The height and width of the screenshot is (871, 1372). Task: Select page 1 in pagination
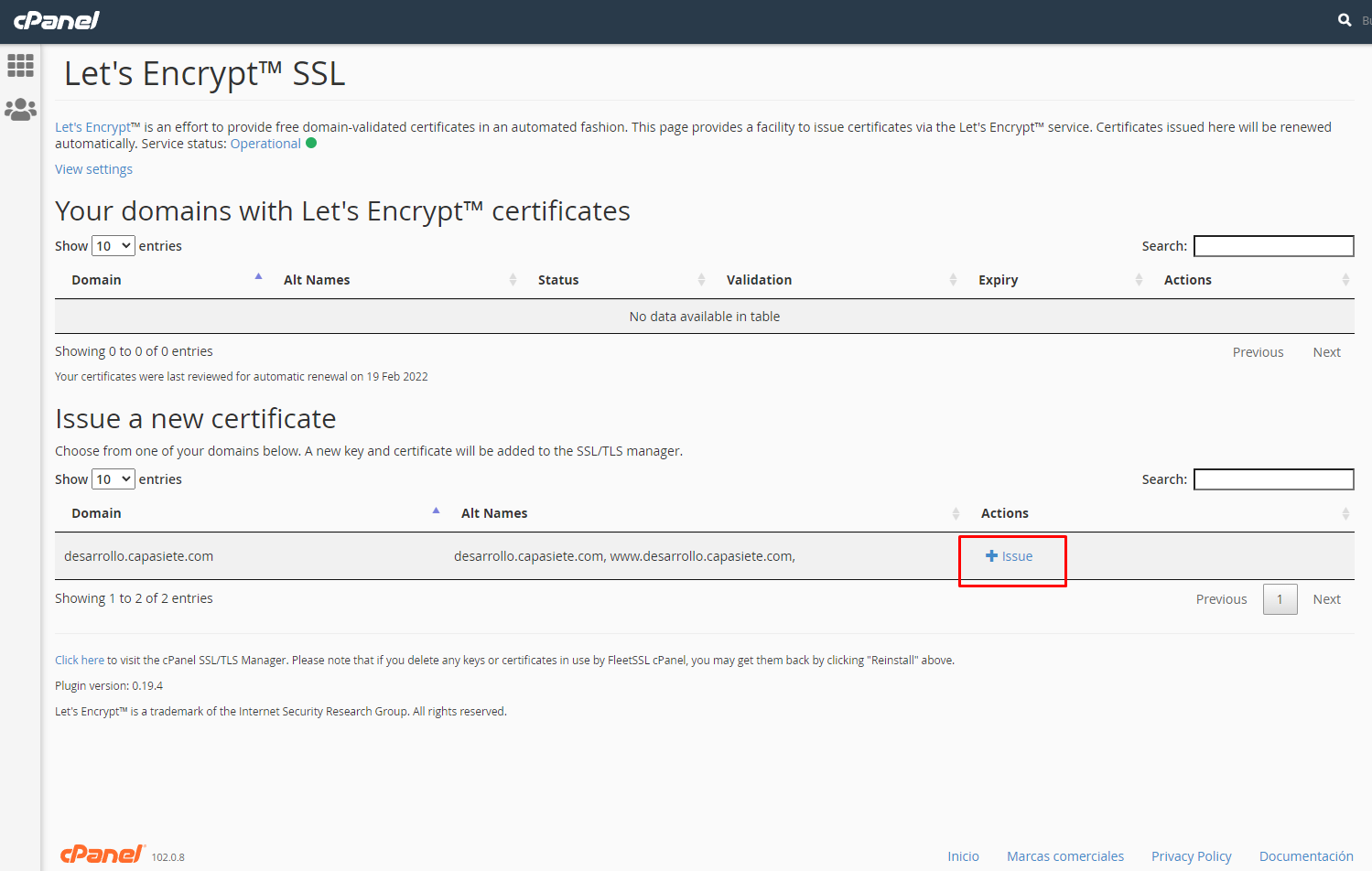click(x=1280, y=599)
